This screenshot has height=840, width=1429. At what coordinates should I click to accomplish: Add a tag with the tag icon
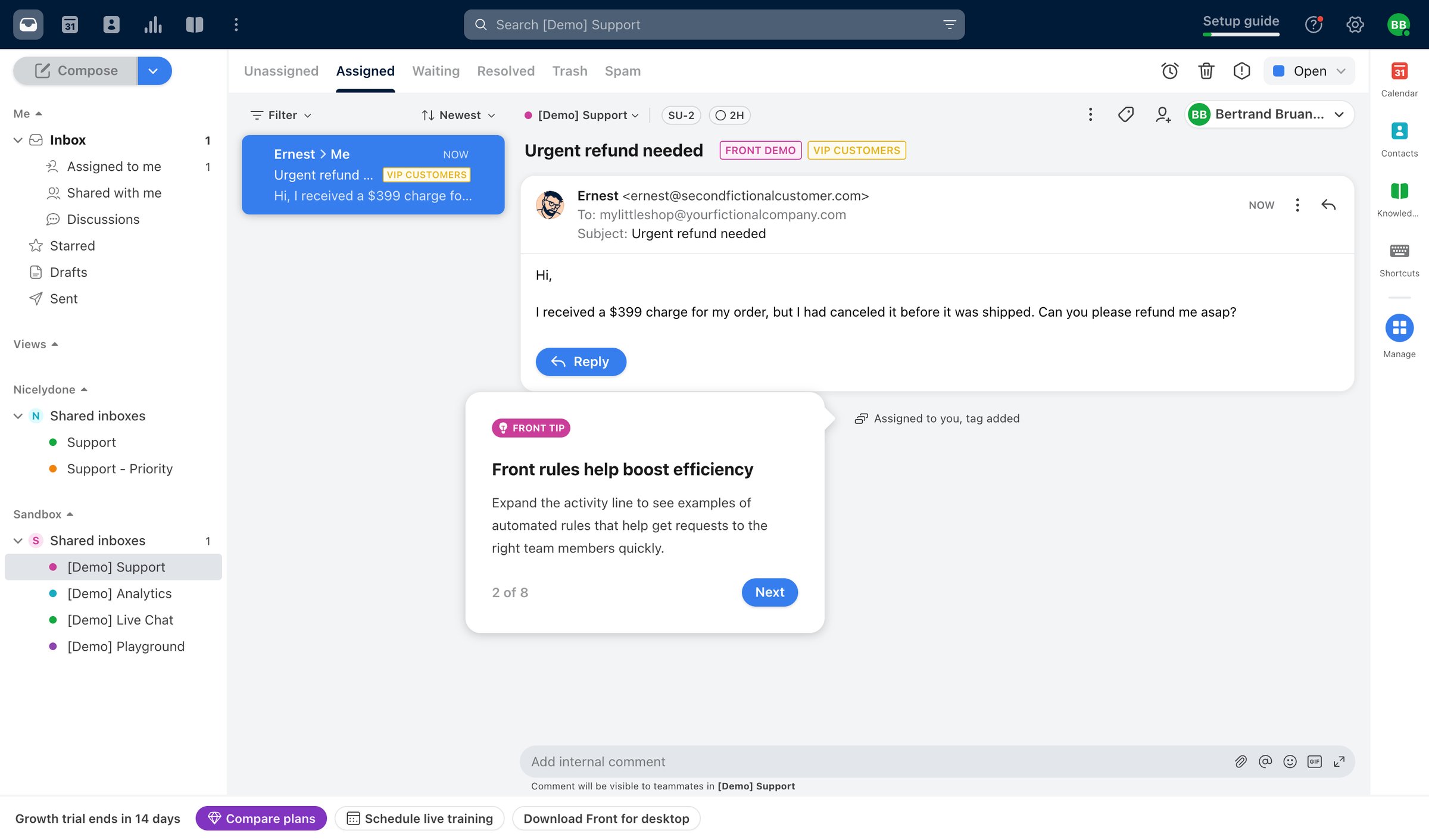pyautogui.click(x=1126, y=114)
